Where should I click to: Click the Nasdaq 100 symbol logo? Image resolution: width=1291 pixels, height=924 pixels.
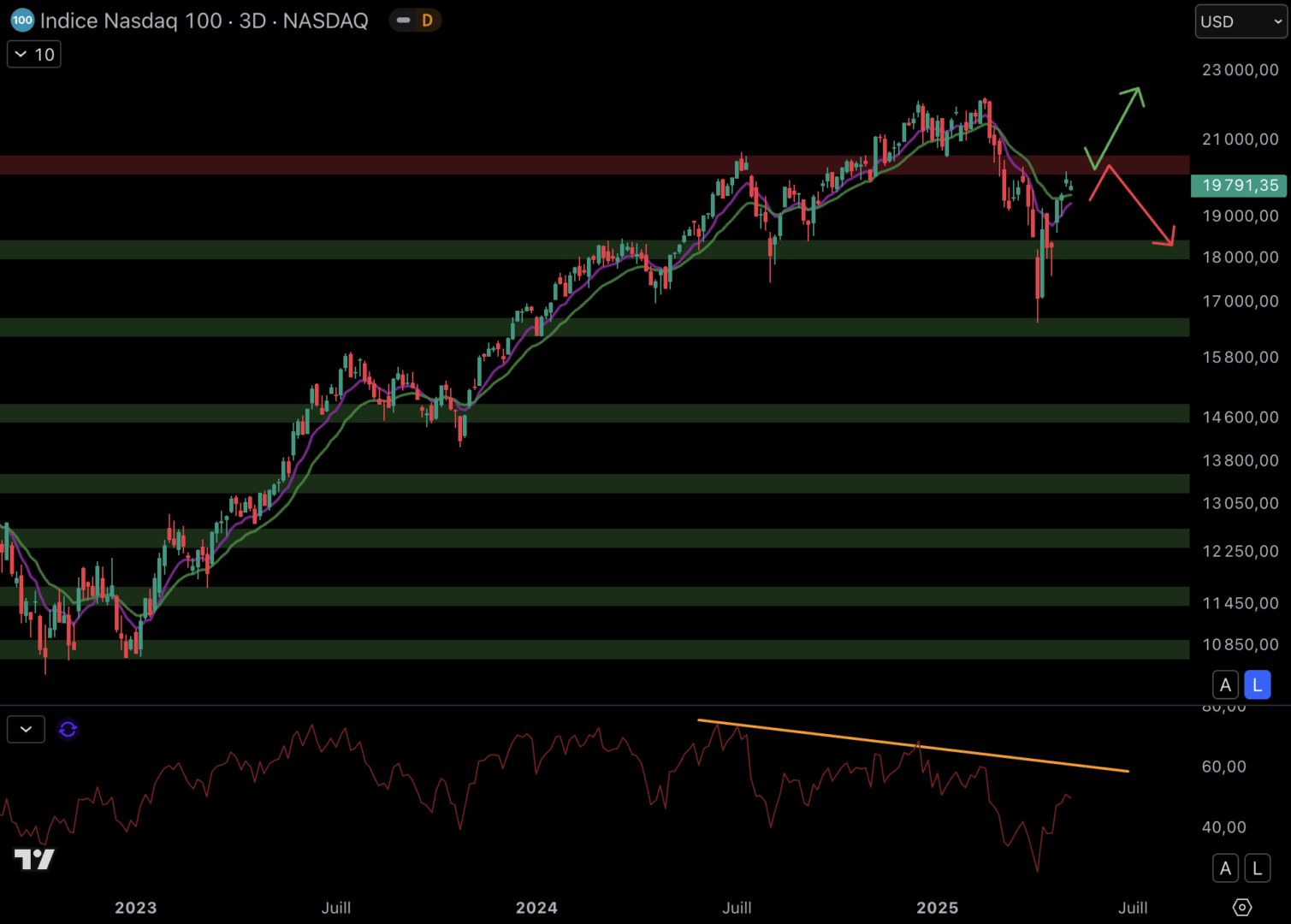(x=21, y=21)
